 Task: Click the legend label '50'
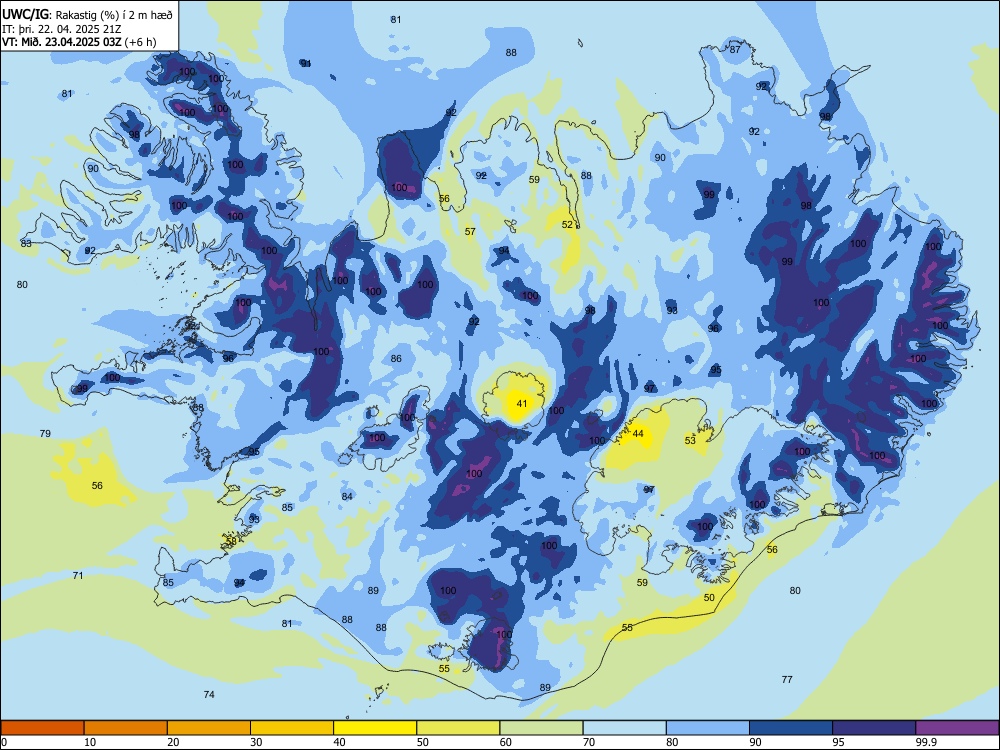pos(422,742)
